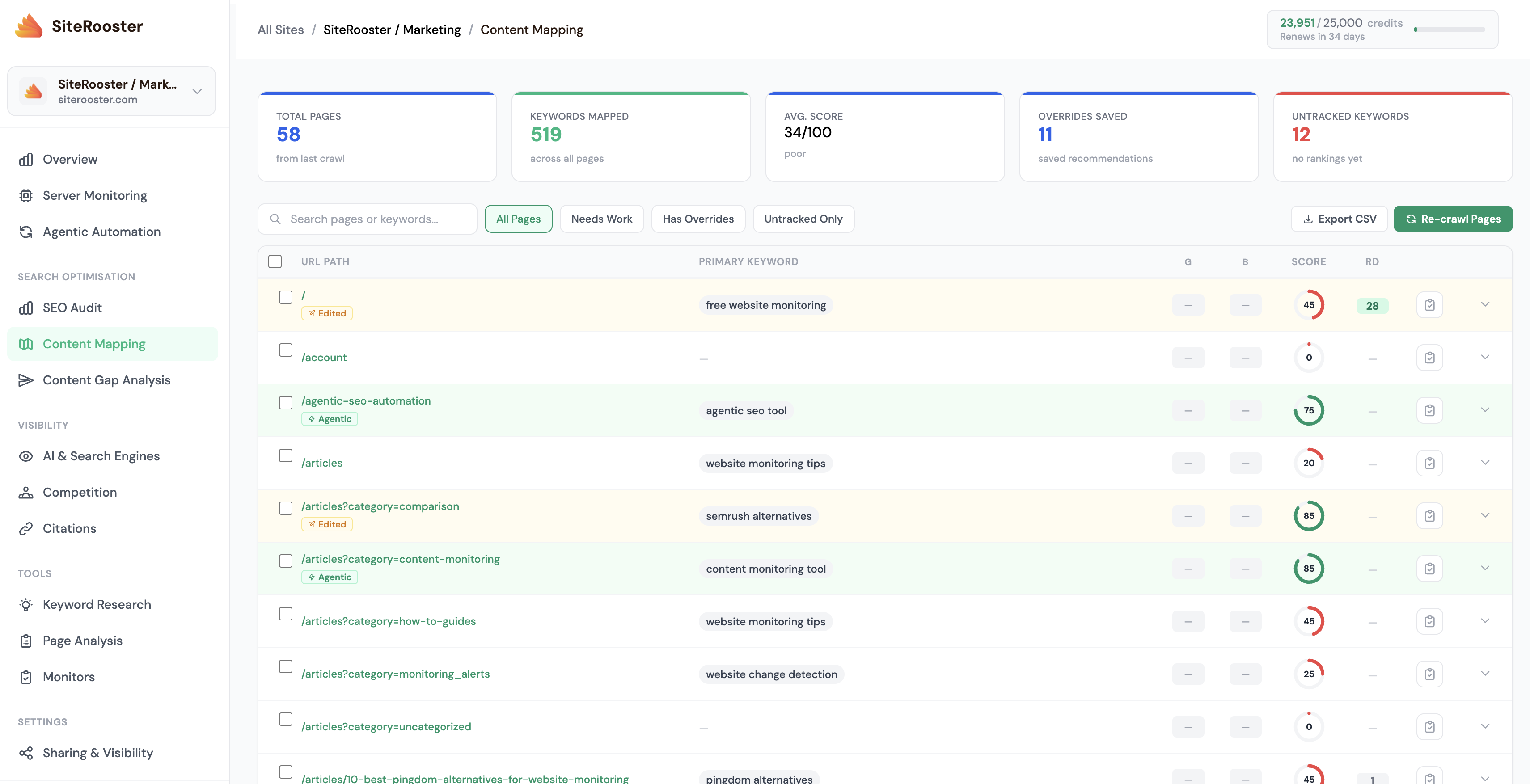
Task: Expand details for the homepage row
Action: click(x=1486, y=305)
